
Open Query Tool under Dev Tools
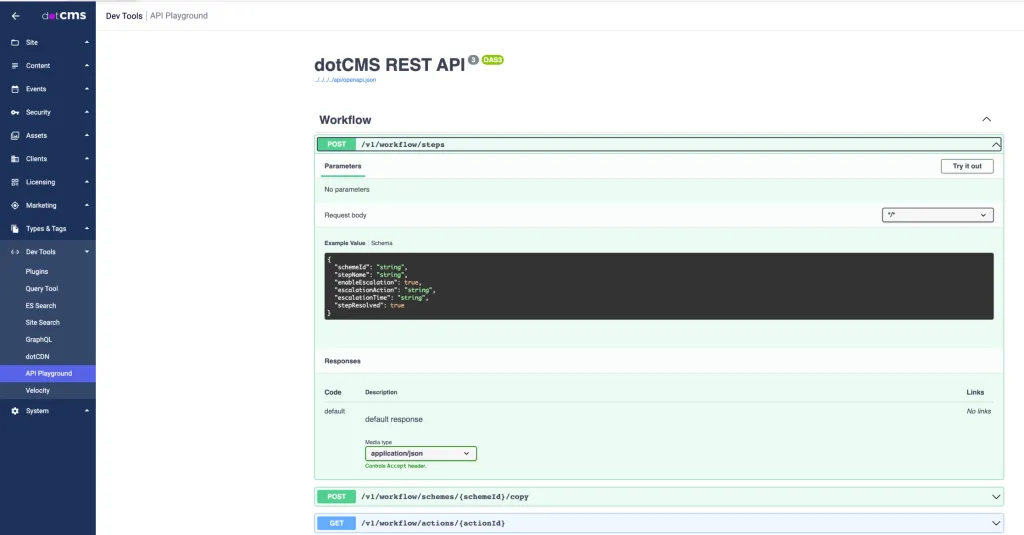pyautogui.click(x=42, y=289)
